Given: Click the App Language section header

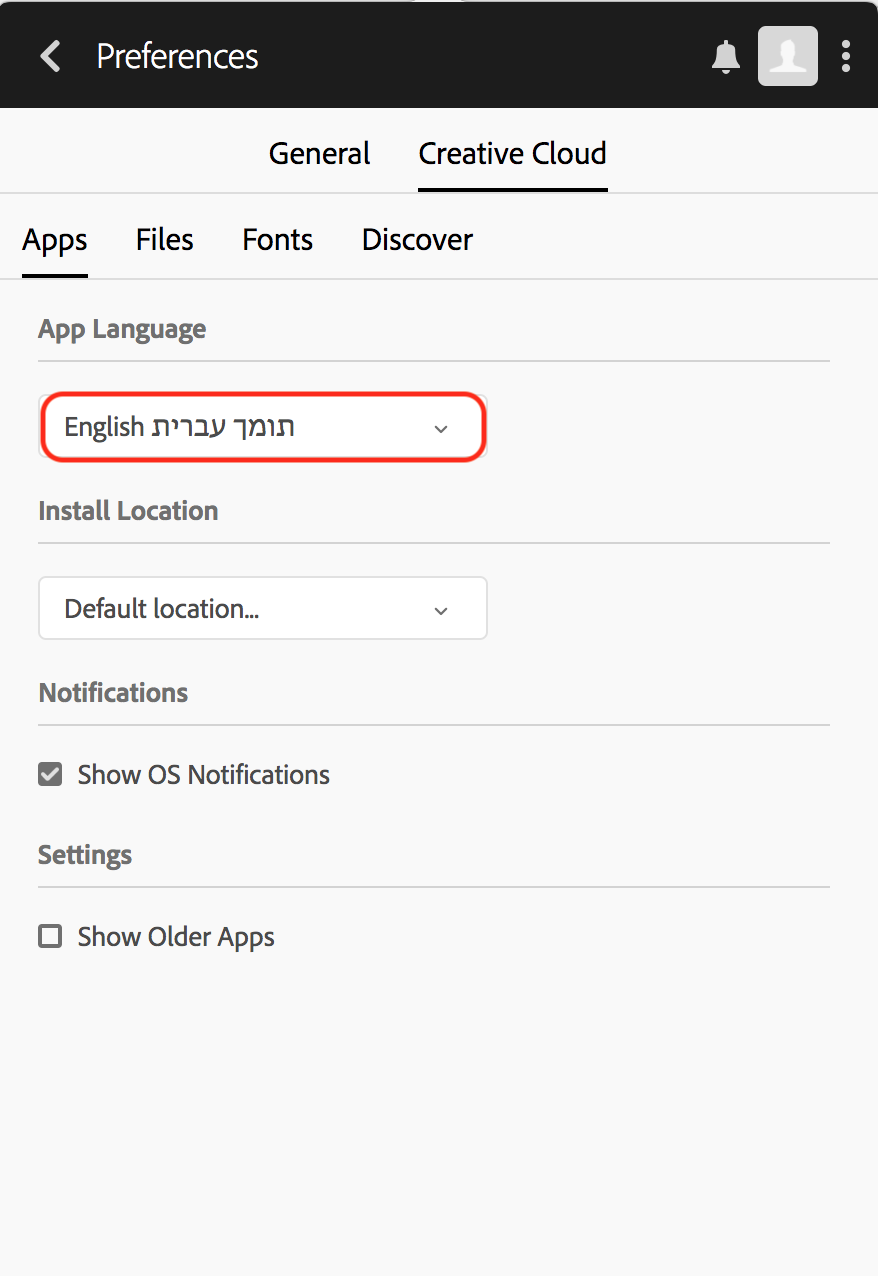Looking at the screenshot, I should click(121, 328).
